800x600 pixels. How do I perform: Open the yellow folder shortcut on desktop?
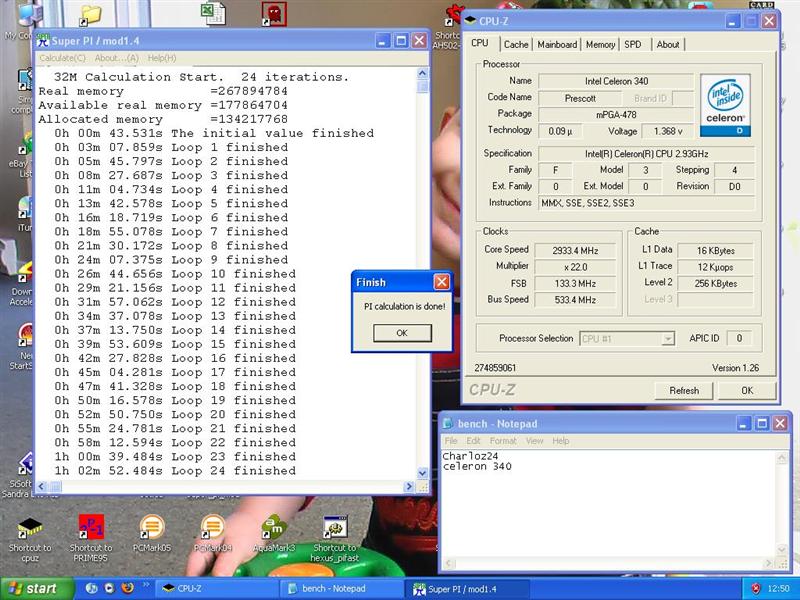click(91, 15)
